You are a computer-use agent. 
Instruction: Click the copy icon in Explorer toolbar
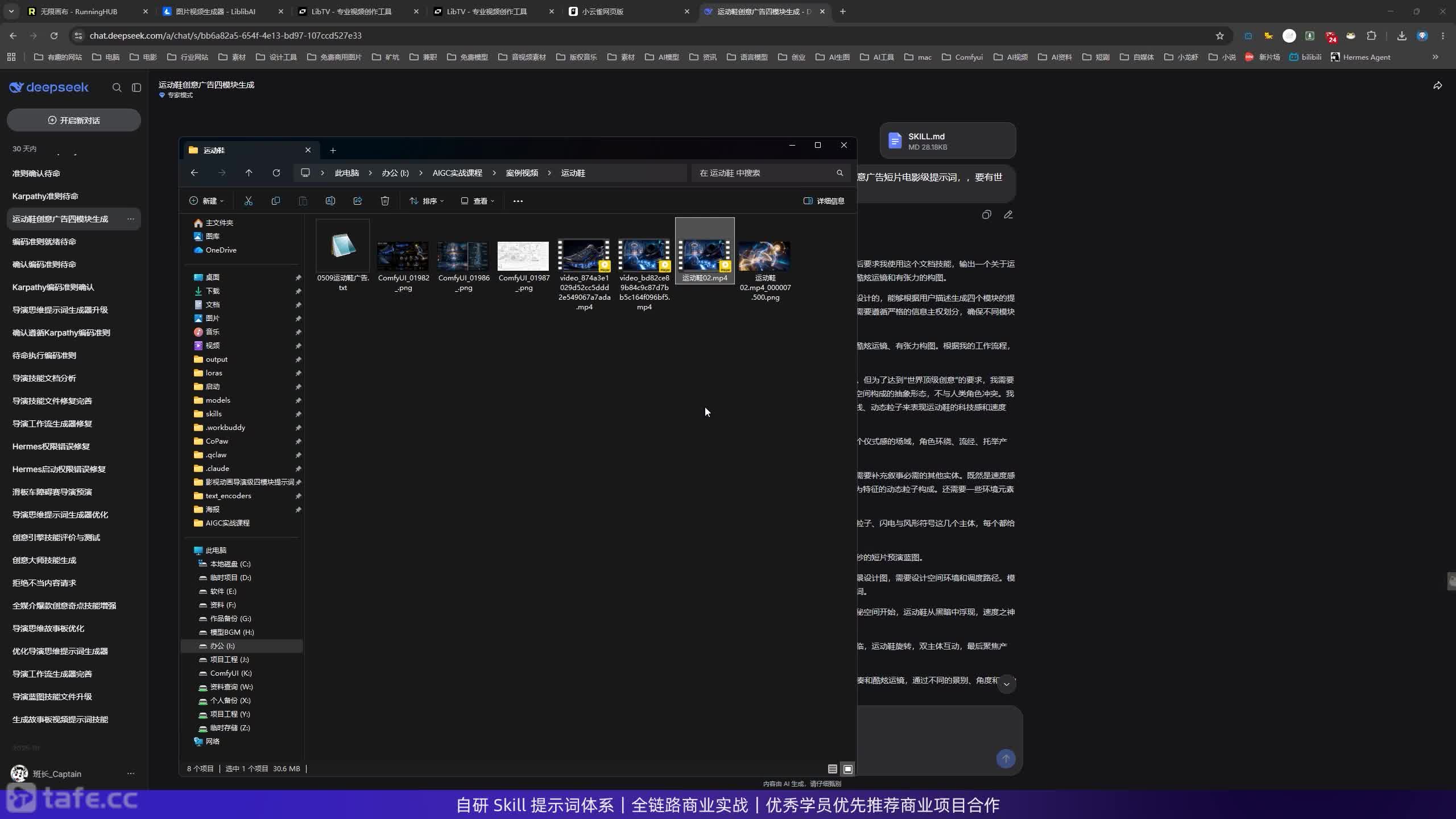point(276,201)
